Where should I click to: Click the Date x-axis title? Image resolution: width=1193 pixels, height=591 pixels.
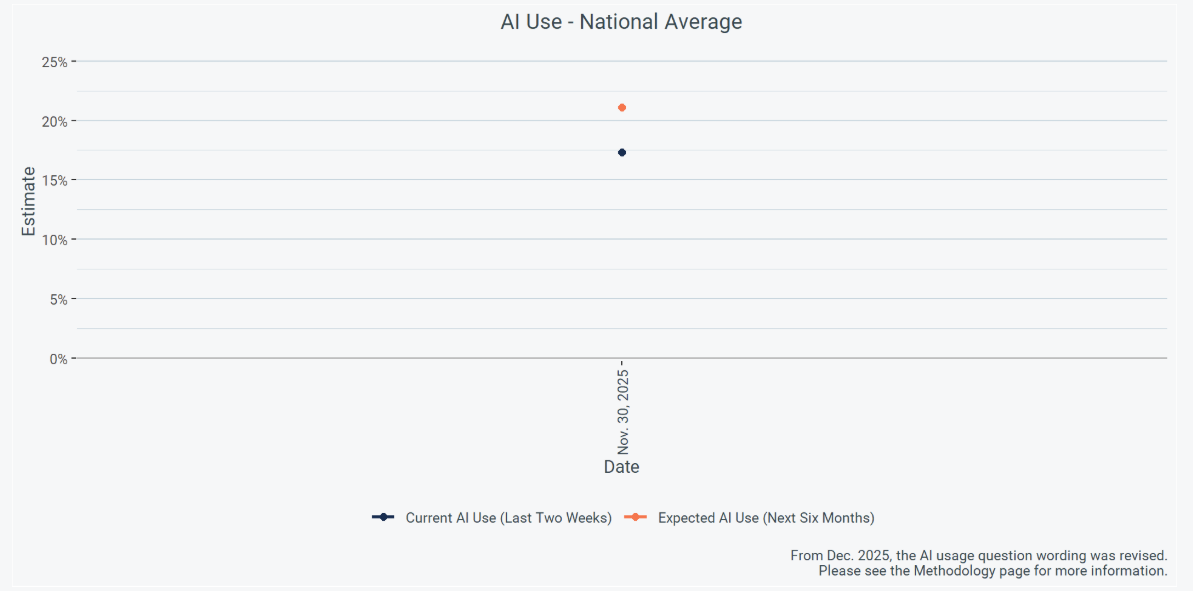pyautogui.click(x=621, y=467)
